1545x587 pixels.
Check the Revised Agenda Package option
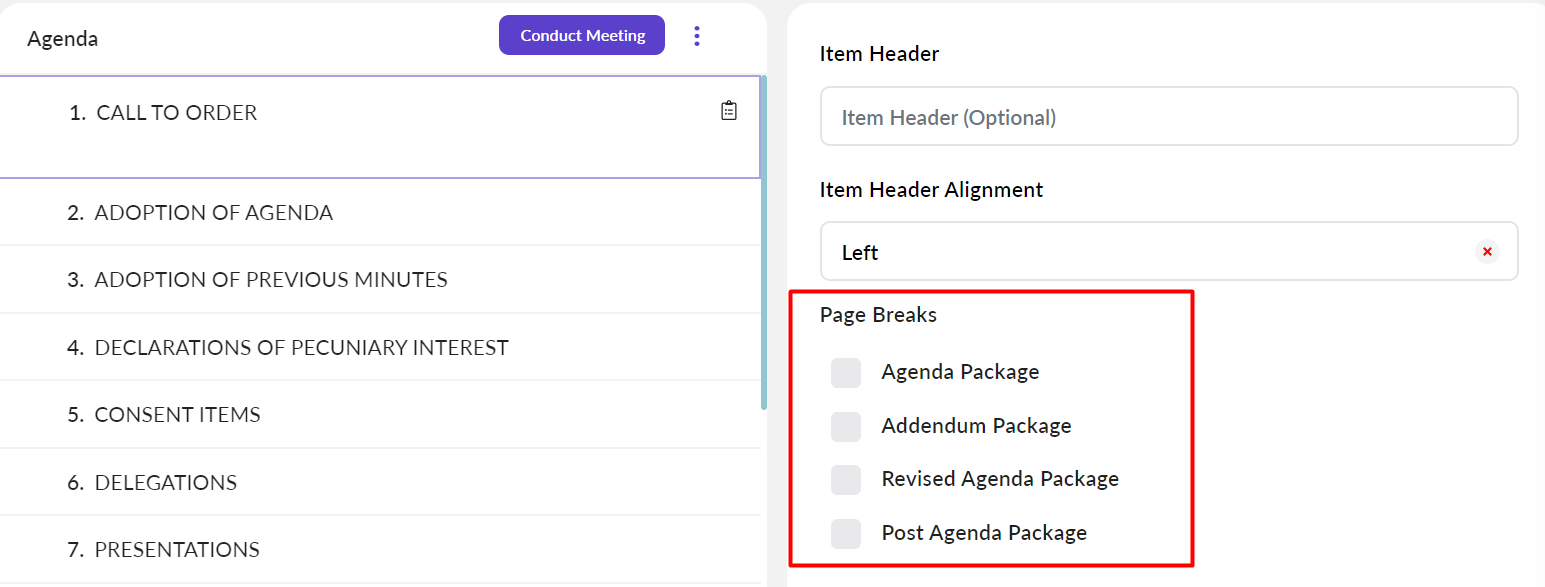tap(846, 479)
